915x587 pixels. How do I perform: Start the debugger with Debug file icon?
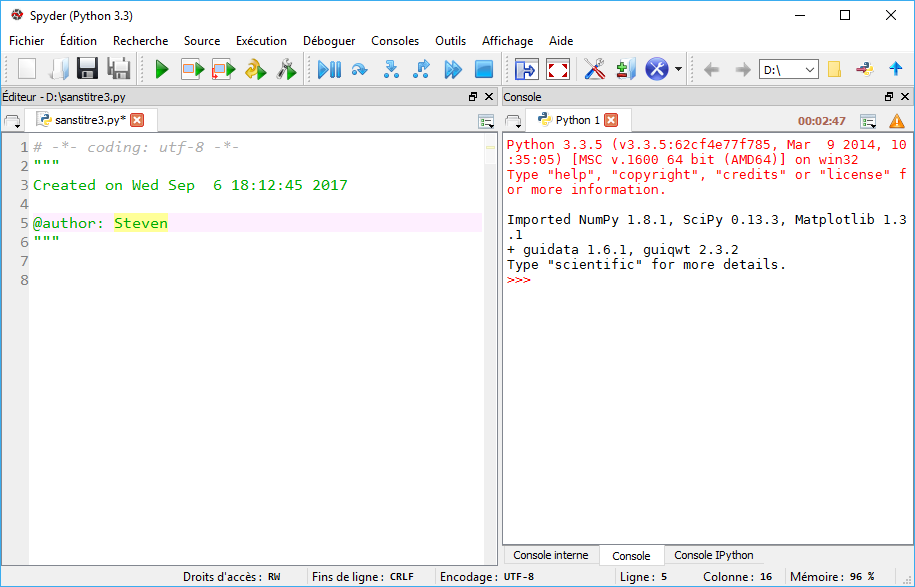(x=329, y=69)
